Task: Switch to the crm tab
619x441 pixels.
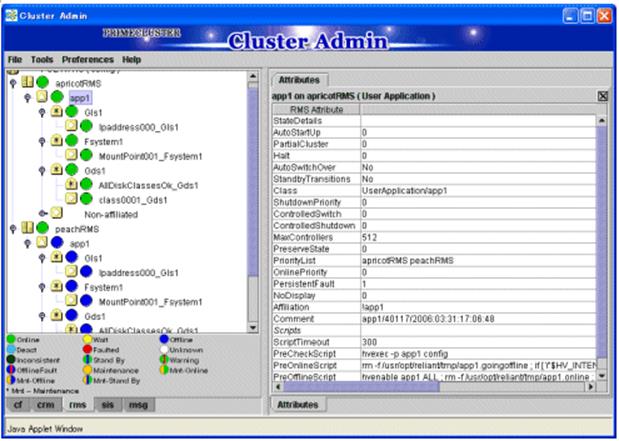Action: tap(46, 405)
